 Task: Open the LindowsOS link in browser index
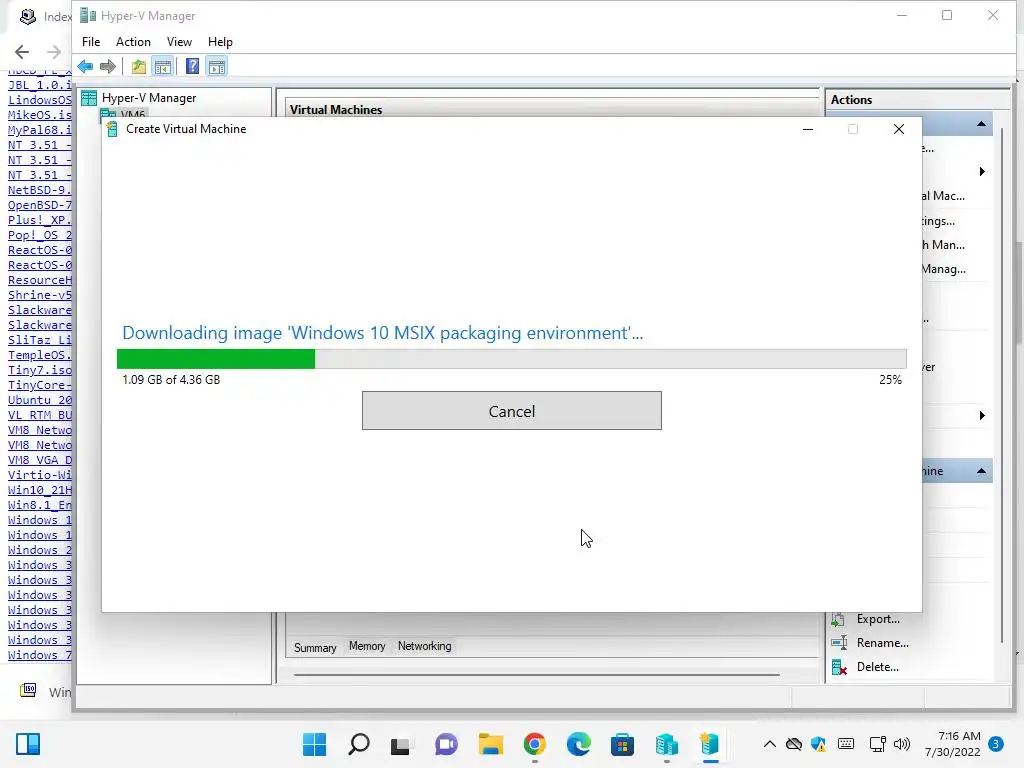40,100
